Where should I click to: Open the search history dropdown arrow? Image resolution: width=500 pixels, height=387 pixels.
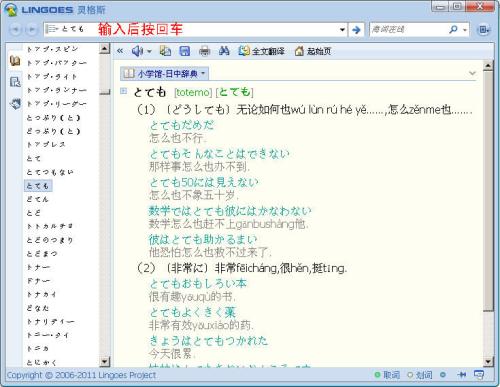click(342, 30)
